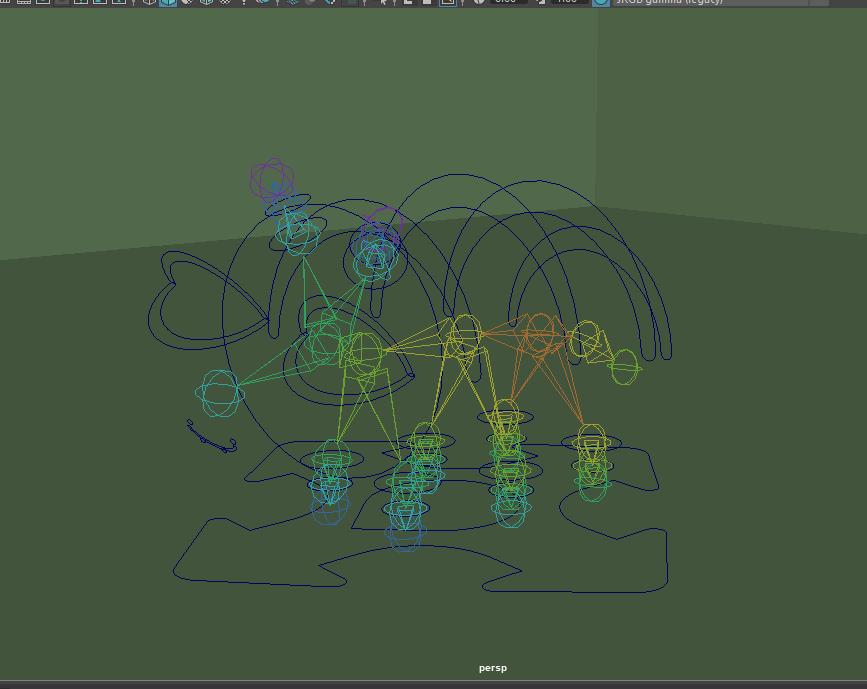Select the orange sphere control on the spine
Viewport: 867px width, 689px height.
pyautogui.click(x=539, y=333)
